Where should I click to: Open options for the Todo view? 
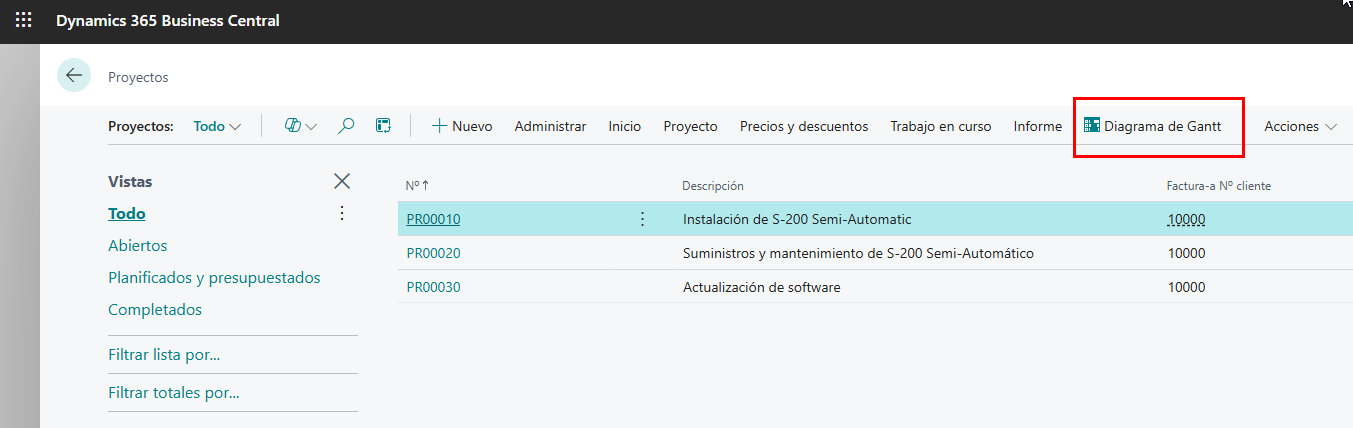[x=342, y=213]
